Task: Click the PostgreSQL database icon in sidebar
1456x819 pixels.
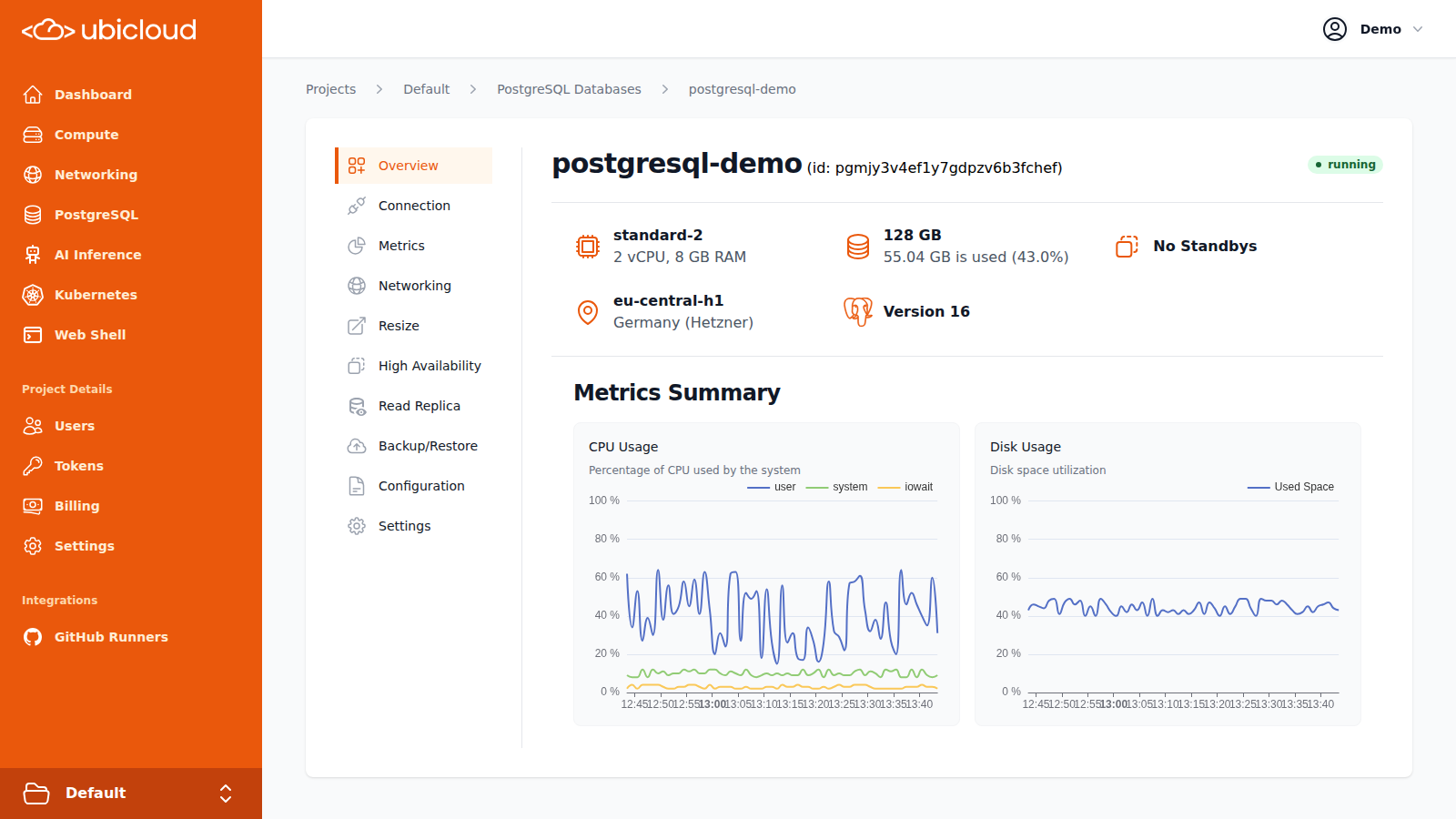Action: 33,215
